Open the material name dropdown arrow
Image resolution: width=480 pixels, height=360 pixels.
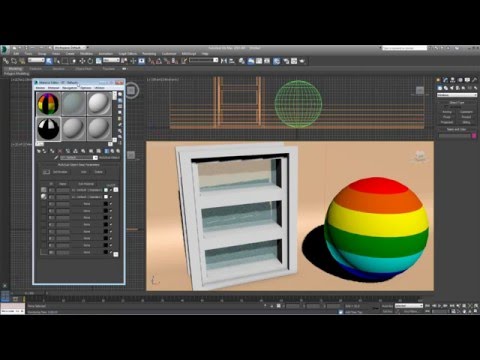(95, 157)
